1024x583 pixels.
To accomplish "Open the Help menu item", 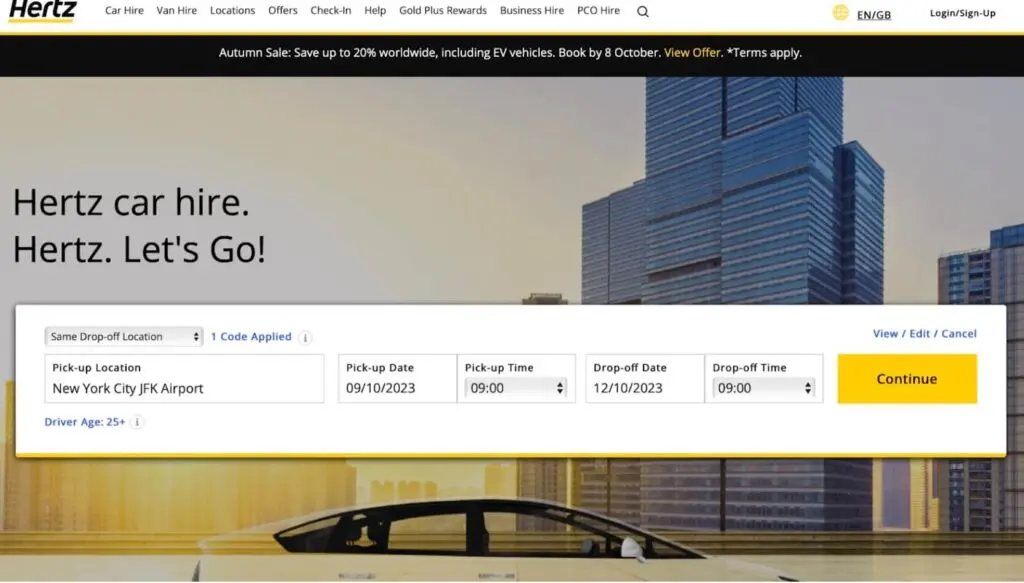I will [x=375, y=10].
